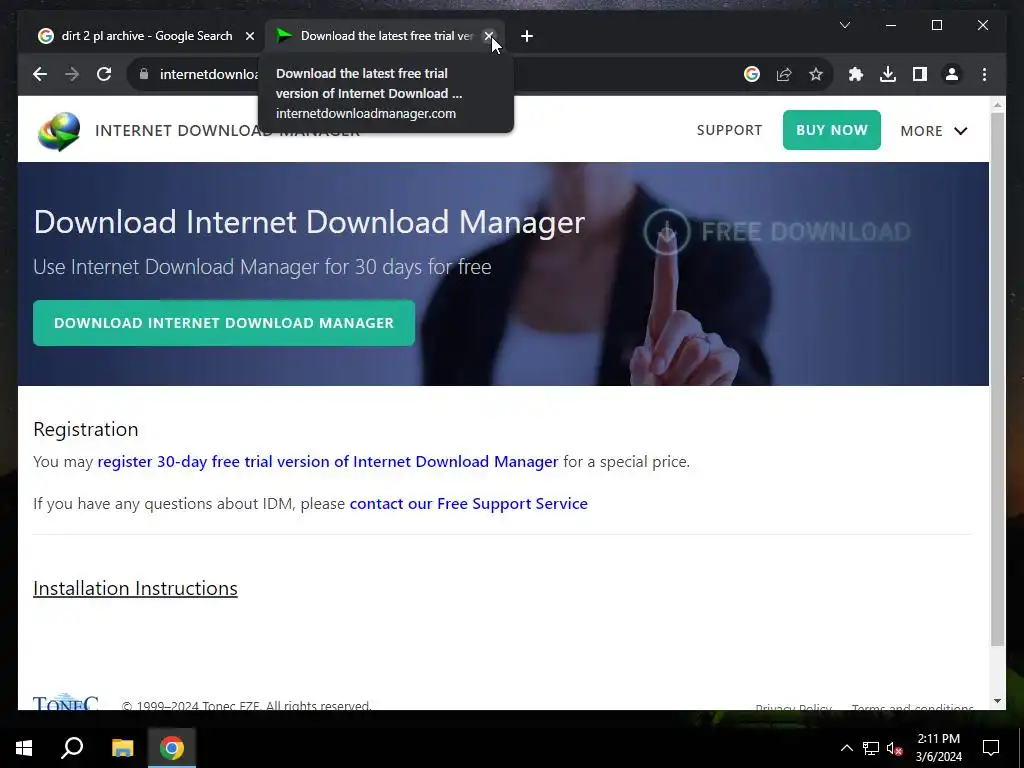Click the Internet Download Manager globe logo
This screenshot has height=768, width=1024.
click(x=59, y=131)
